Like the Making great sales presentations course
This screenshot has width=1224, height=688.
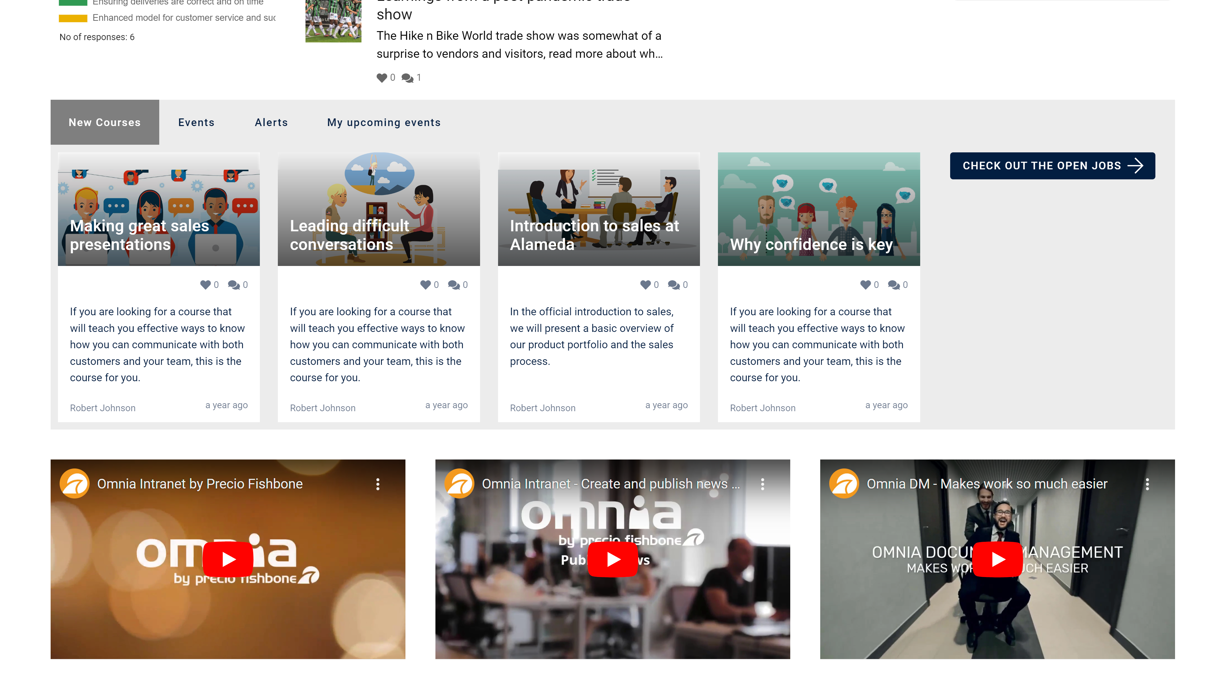[205, 285]
